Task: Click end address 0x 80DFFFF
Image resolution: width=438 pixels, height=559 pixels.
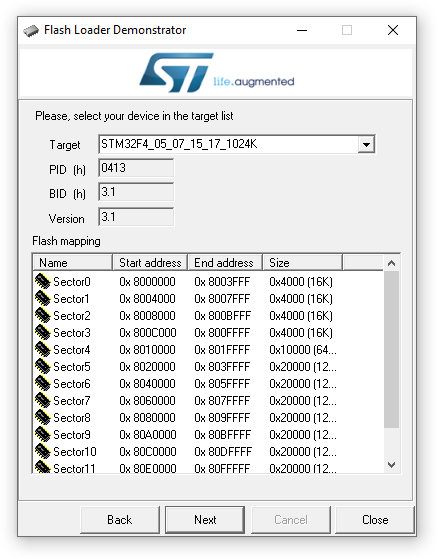Action: 223,452
